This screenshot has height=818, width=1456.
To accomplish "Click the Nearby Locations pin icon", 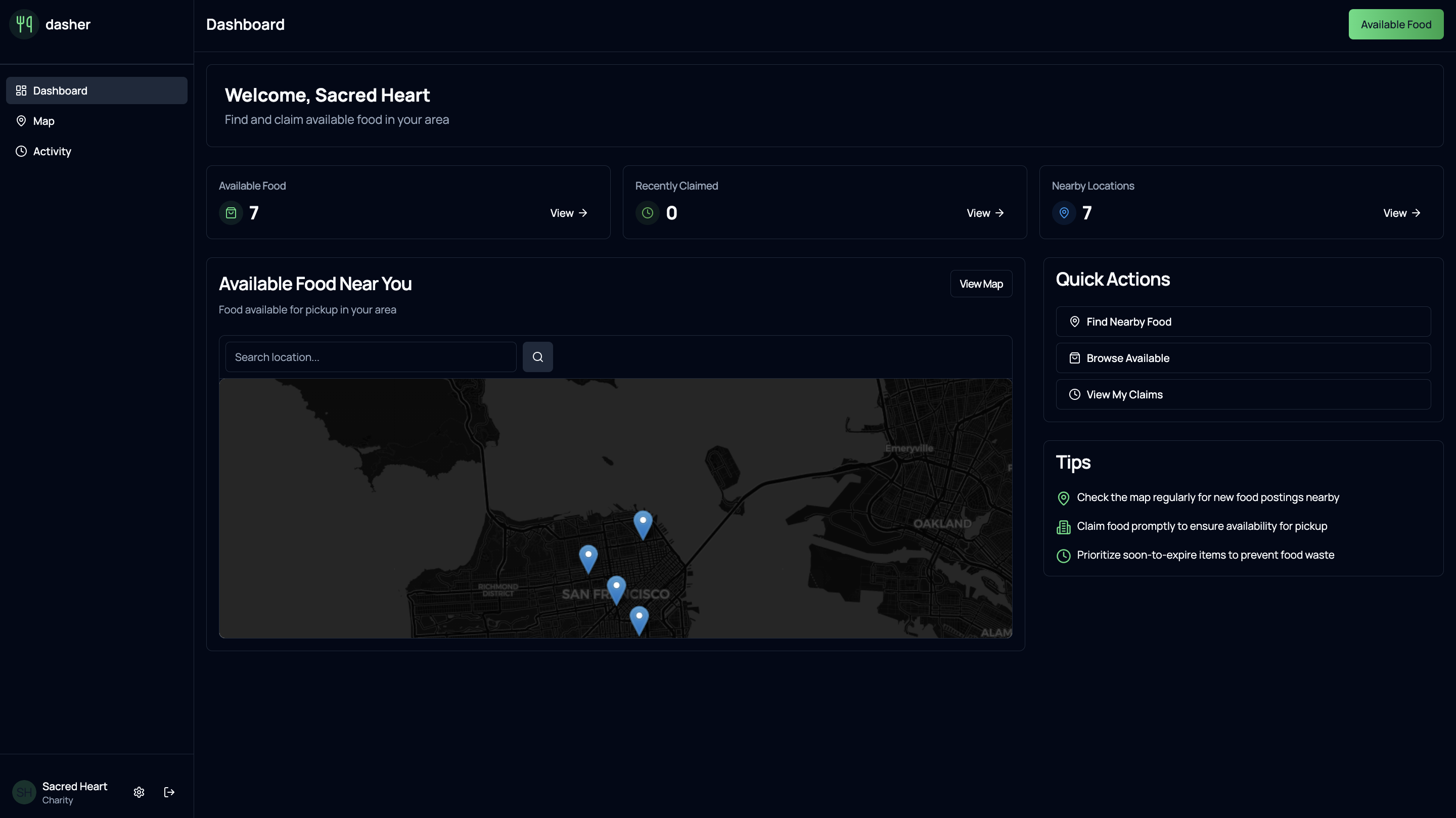I will pyautogui.click(x=1064, y=213).
